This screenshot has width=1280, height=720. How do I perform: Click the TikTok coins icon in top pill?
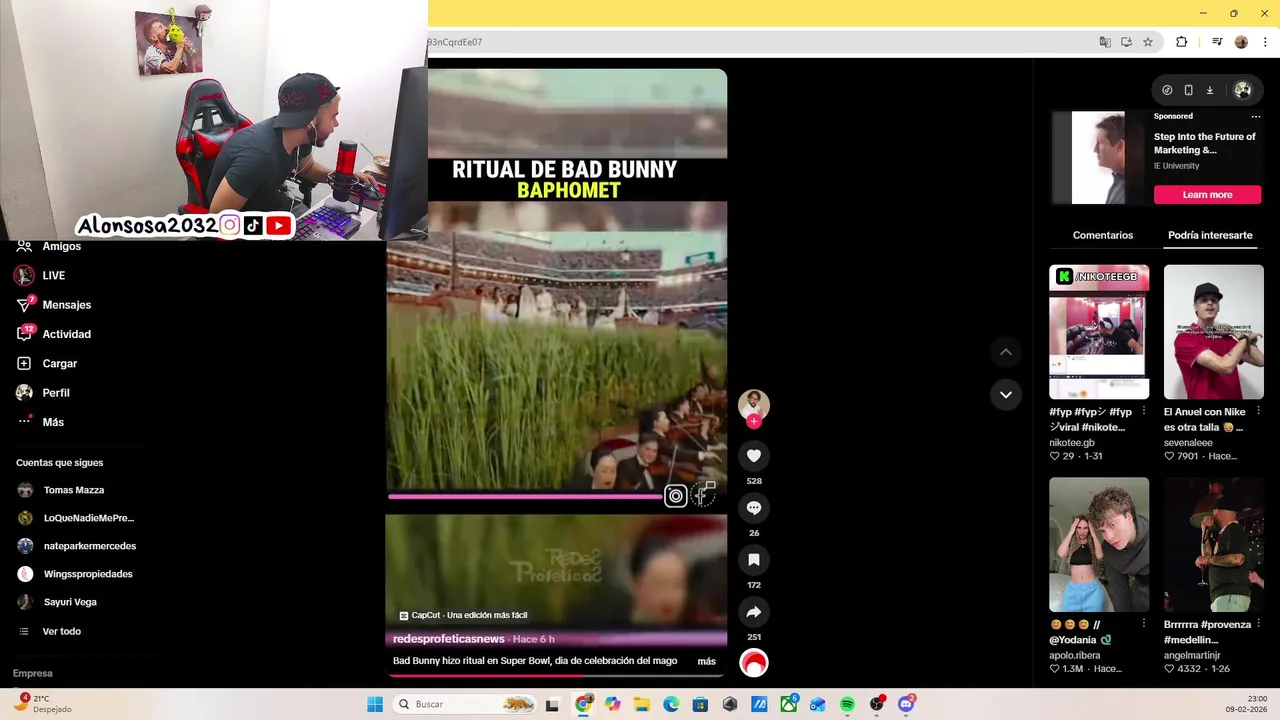point(1167,90)
